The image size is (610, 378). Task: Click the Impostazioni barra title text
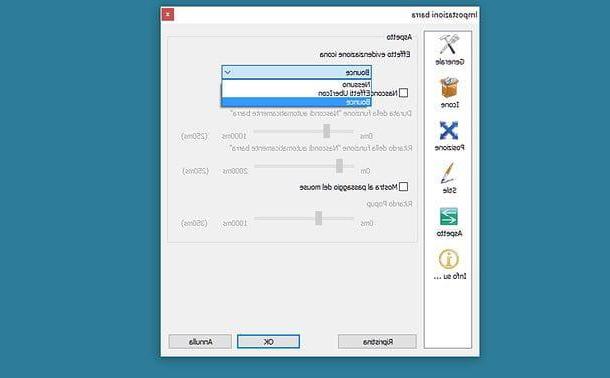tap(444, 15)
